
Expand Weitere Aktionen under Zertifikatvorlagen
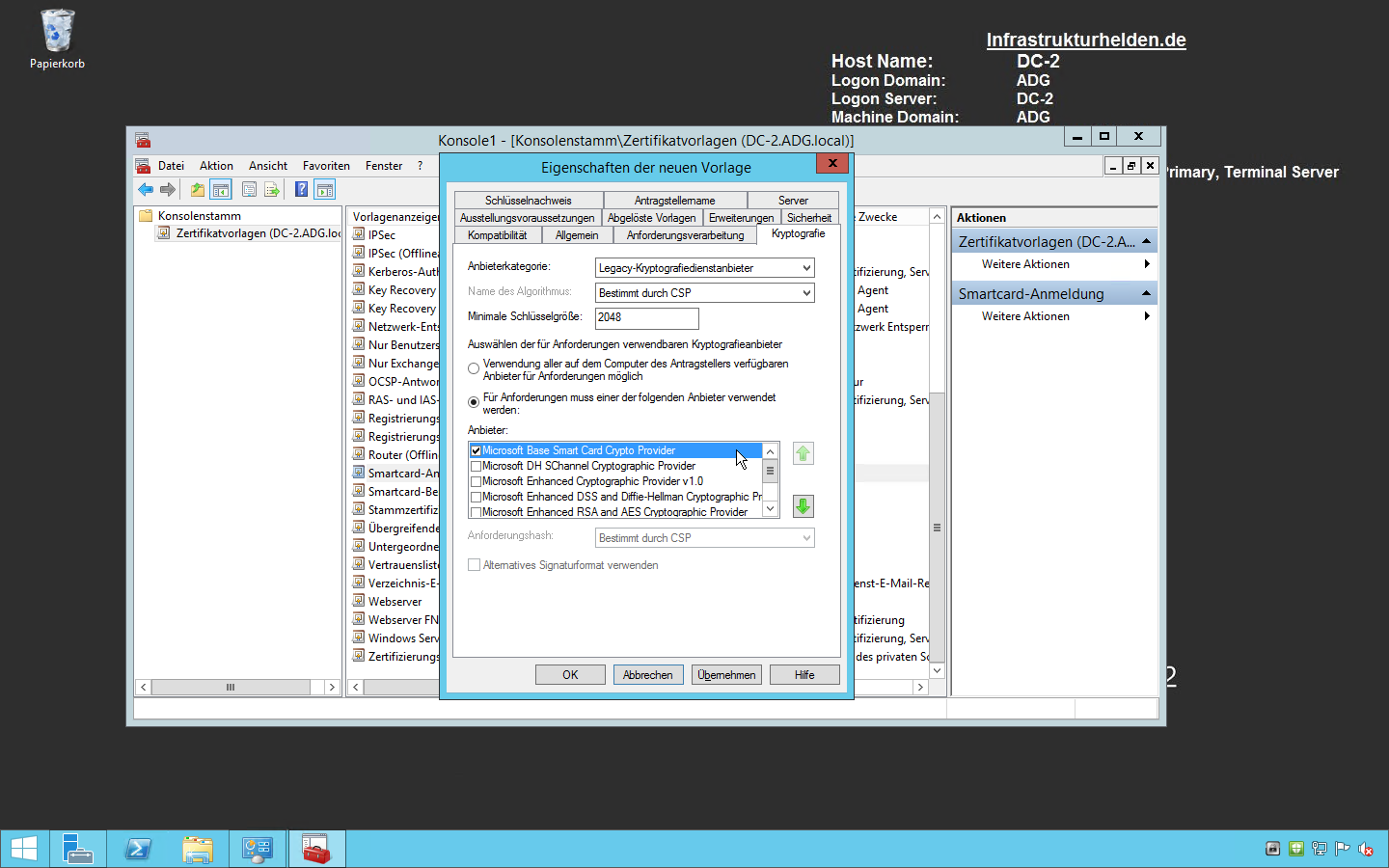(1054, 264)
